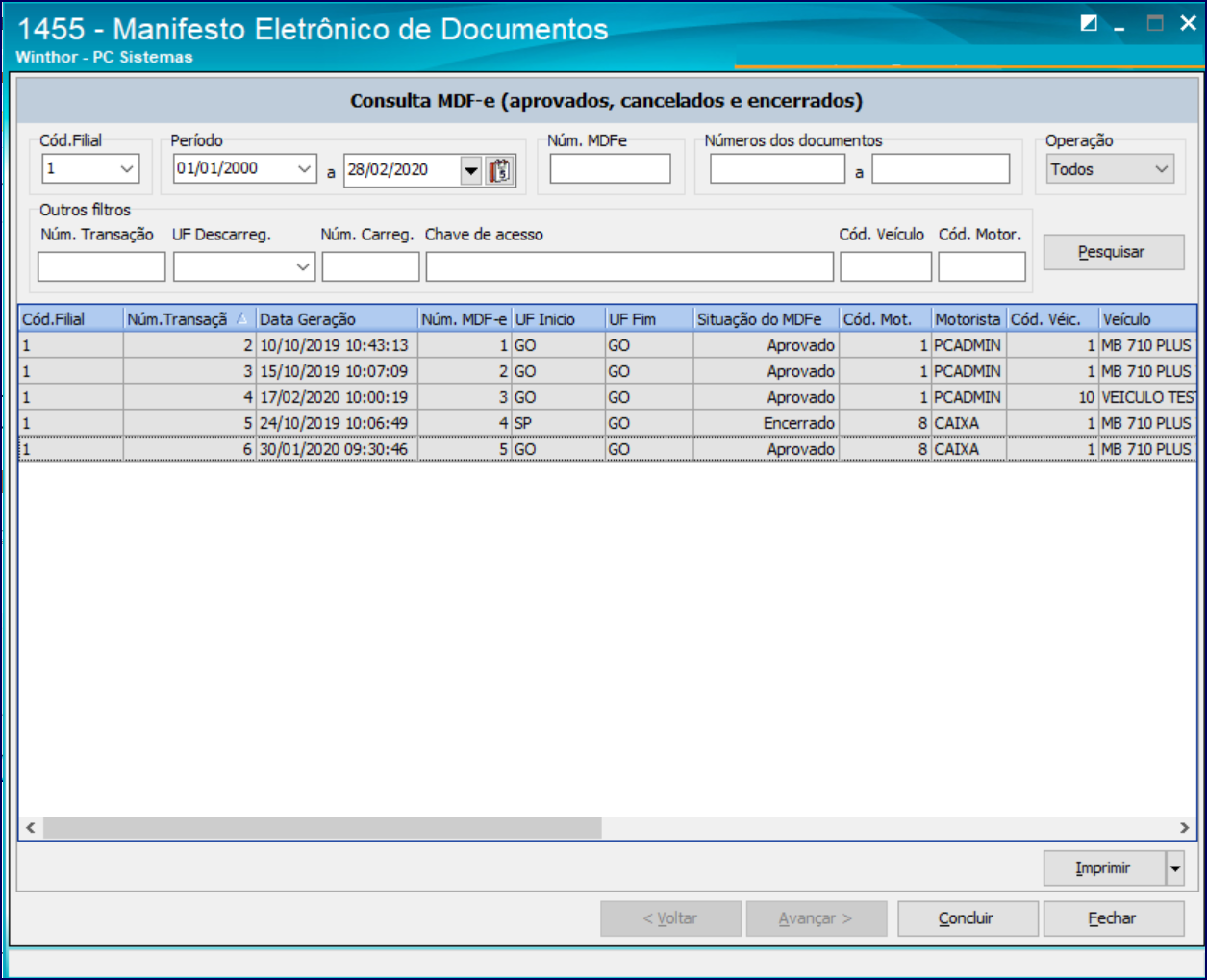
Task: Click the Concluir button
Action: point(968,918)
